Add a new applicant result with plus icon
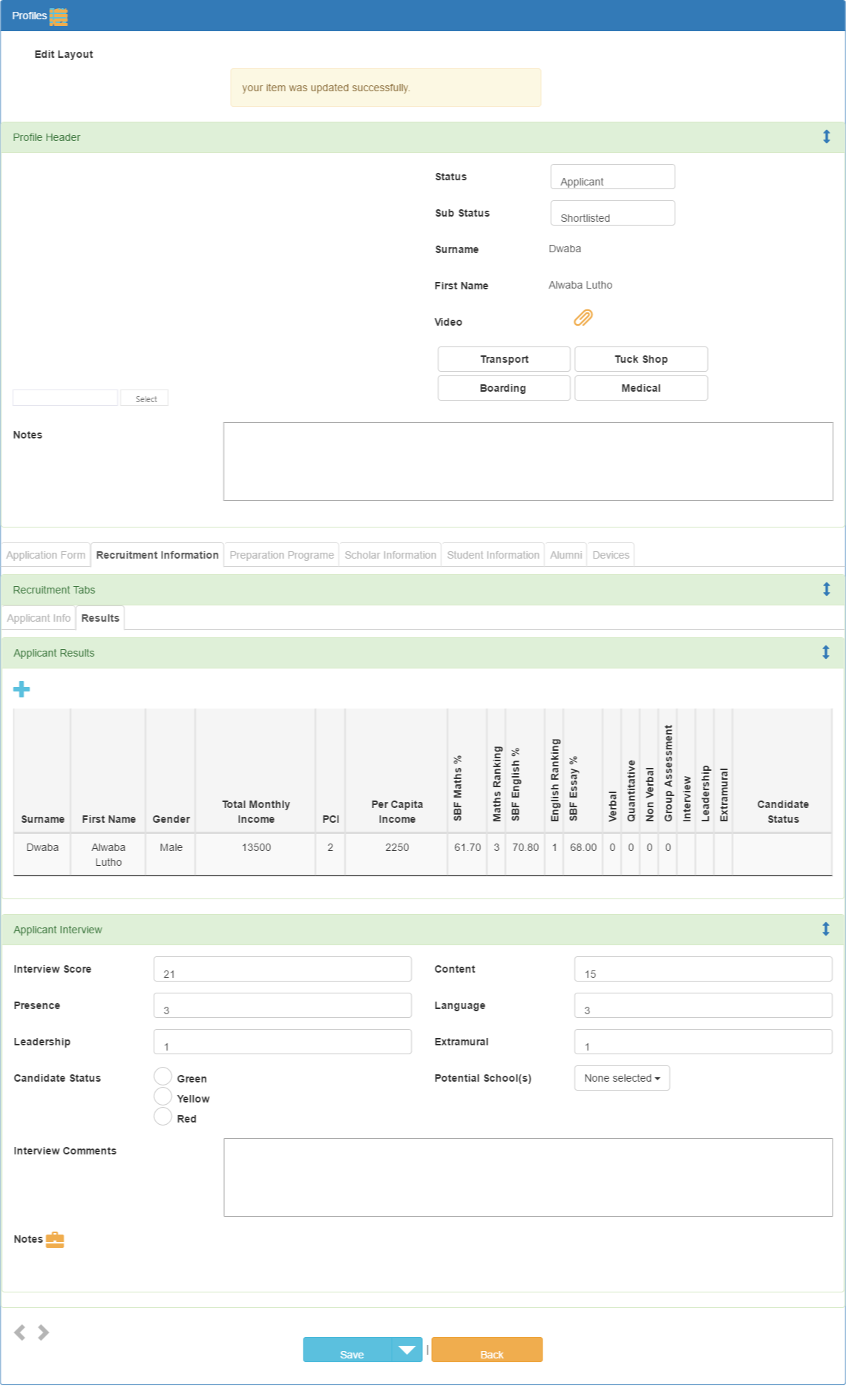This screenshot has width=846, height=1400. coord(22,689)
